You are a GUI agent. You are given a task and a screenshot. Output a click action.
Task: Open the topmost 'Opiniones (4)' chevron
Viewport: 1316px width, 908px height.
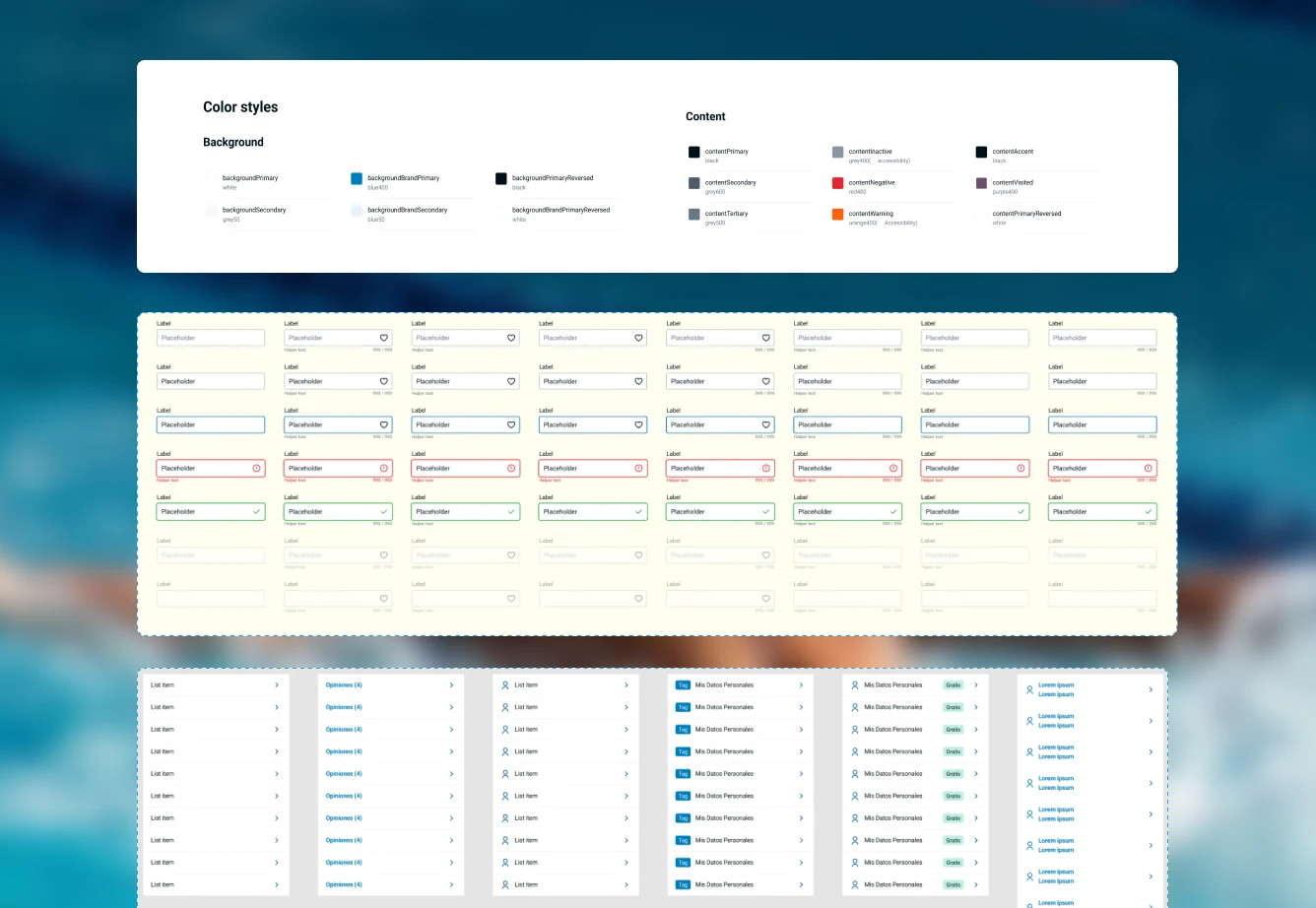coord(451,684)
